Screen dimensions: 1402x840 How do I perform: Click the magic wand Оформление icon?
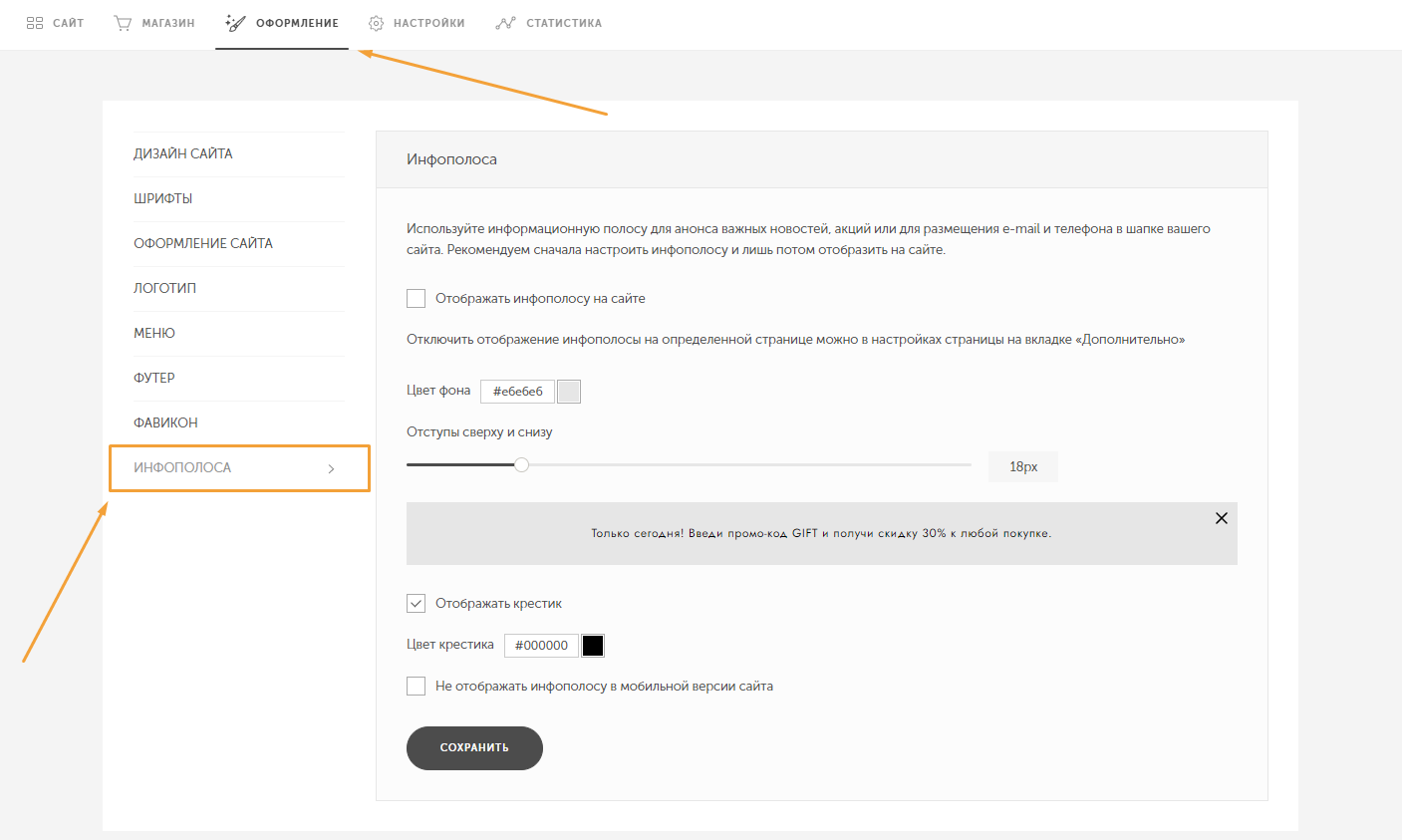[235, 23]
